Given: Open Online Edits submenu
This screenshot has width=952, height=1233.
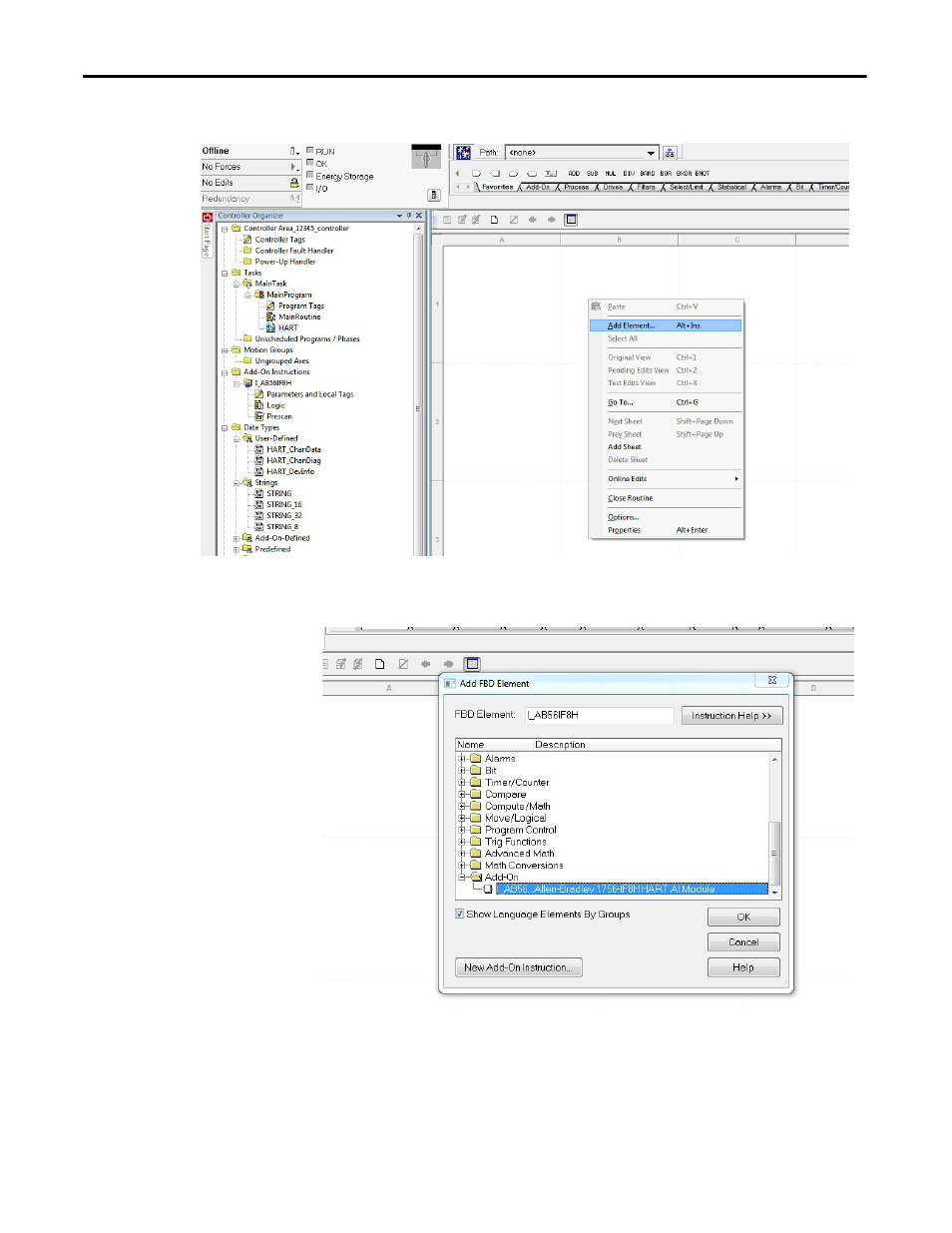Looking at the screenshot, I should (666, 479).
